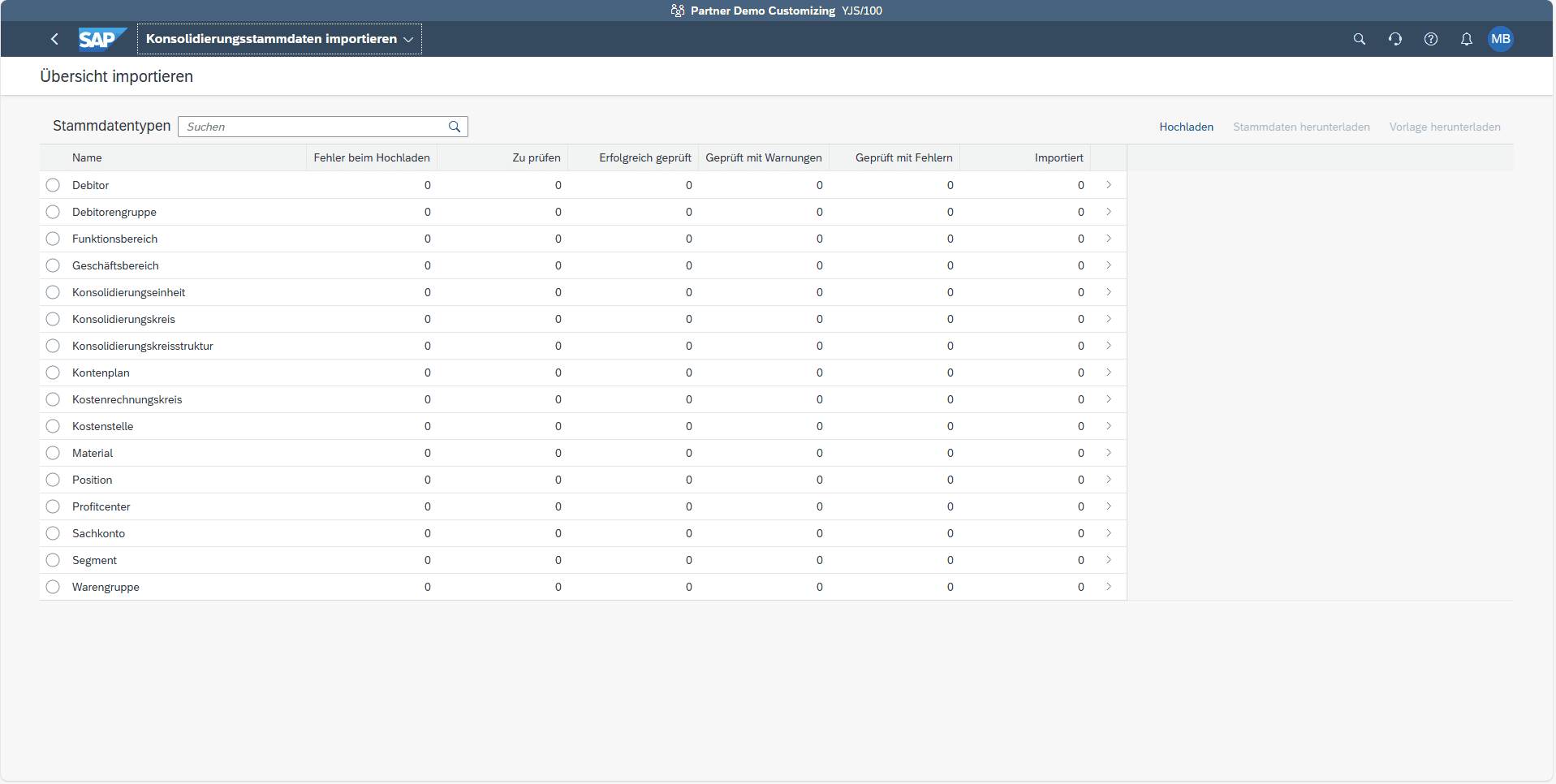Image resolution: width=1556 pixels, height=784 pixels.
Task: Open the help question mark icon
Action: [1430, 39]
